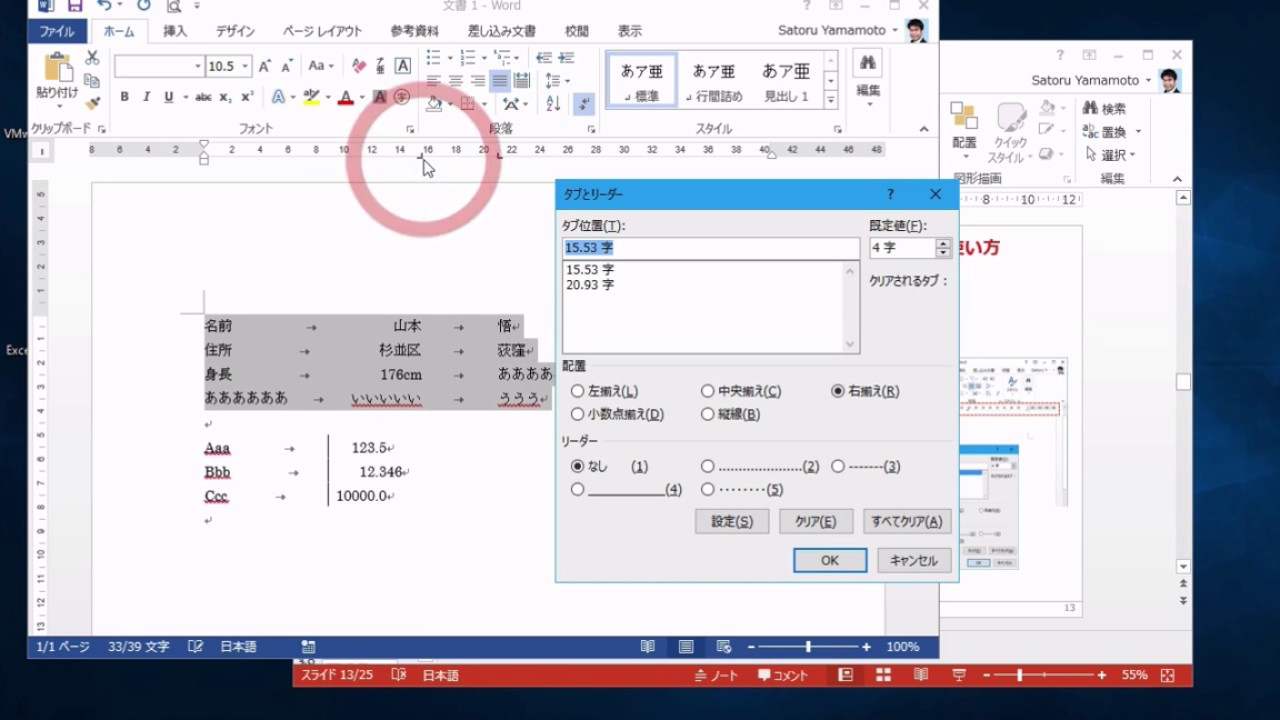Switch to the ページ レイアウト tab
The height and width of the screenshot is (720, 1280).
(x=322, y=31)
